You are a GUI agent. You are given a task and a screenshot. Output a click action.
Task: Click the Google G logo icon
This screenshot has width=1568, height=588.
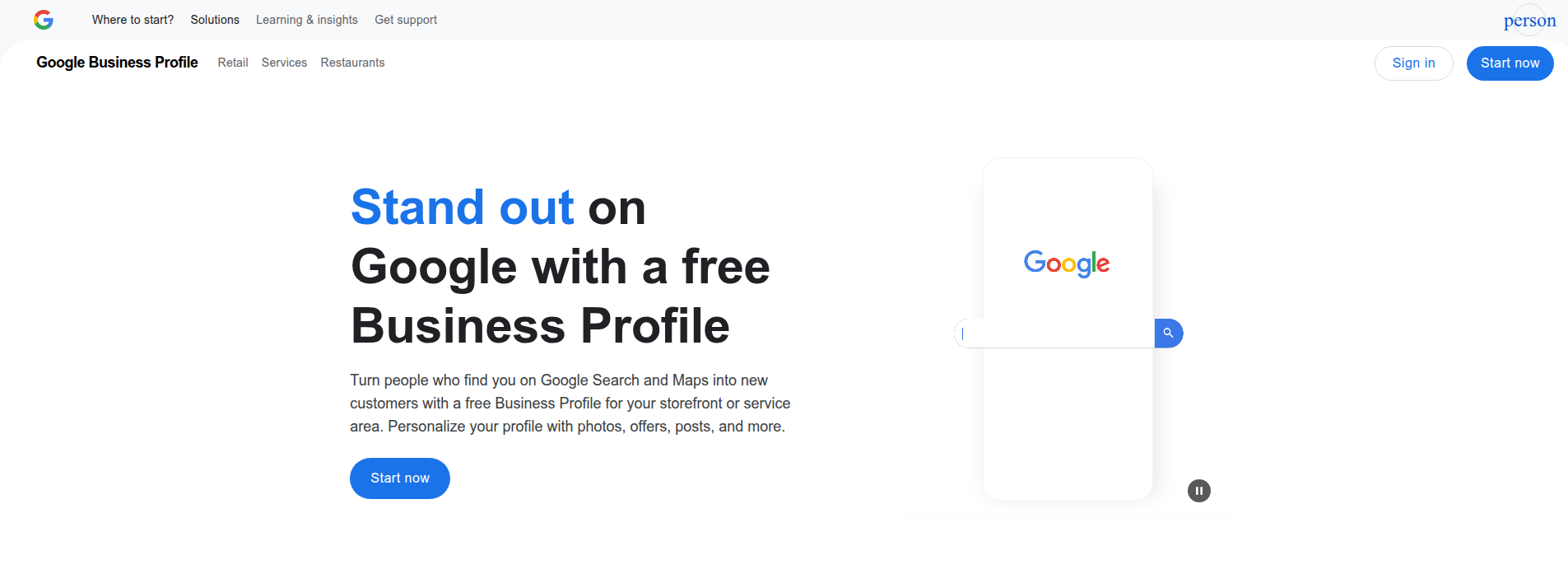coord(43,20)
